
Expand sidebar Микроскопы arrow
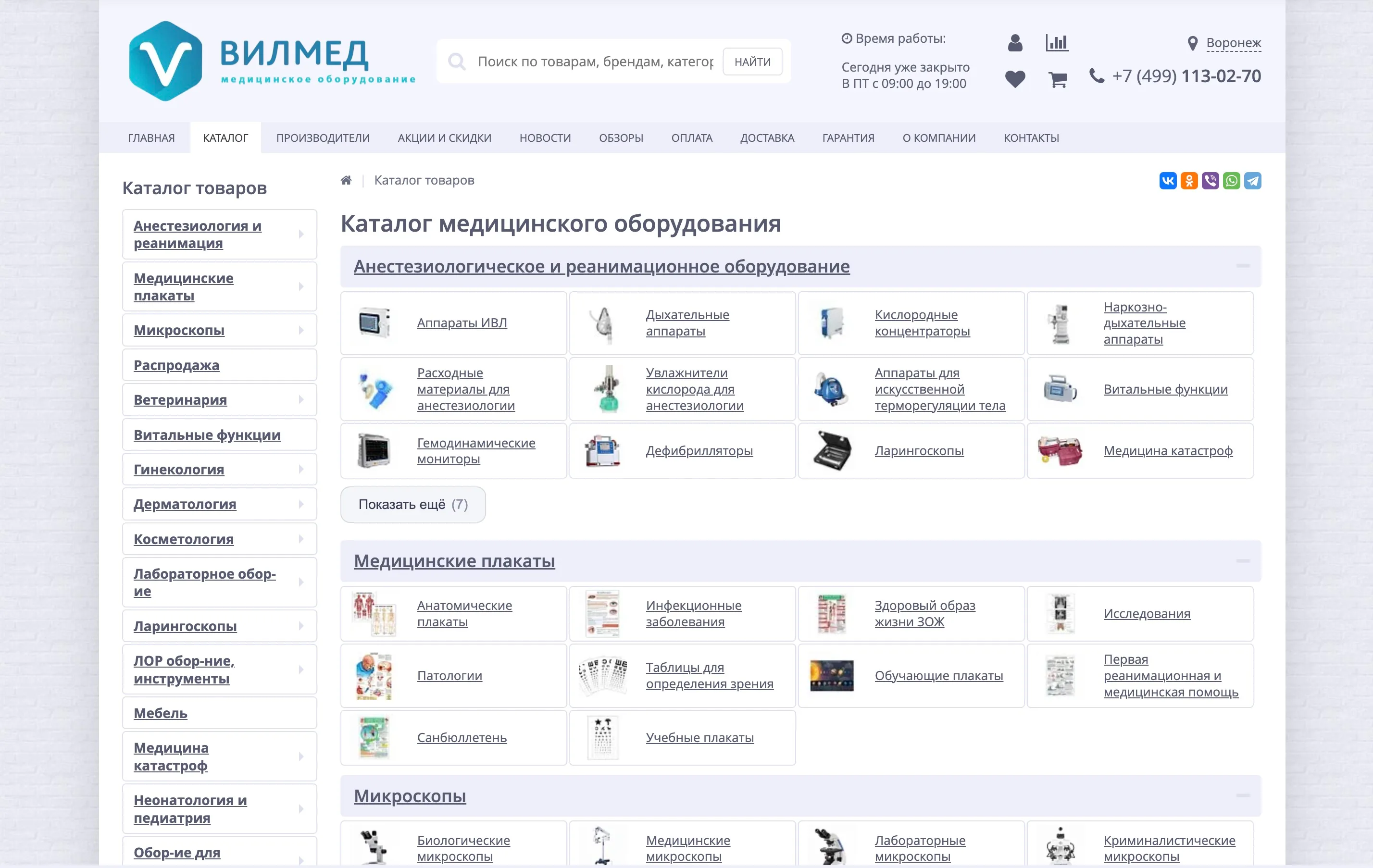coord(301,330)
